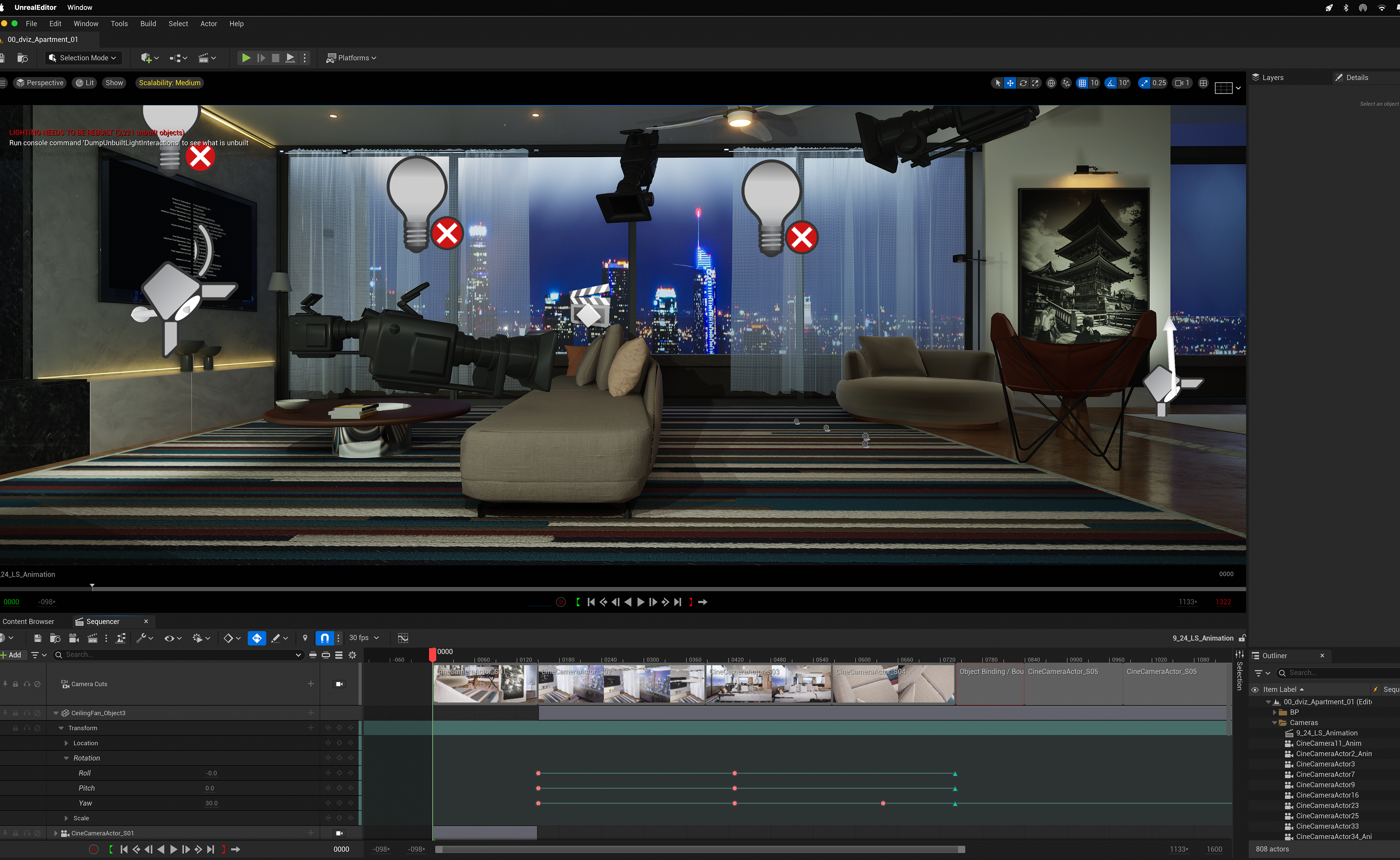Click the Render Movie clapperboard icon

[93, 638]
